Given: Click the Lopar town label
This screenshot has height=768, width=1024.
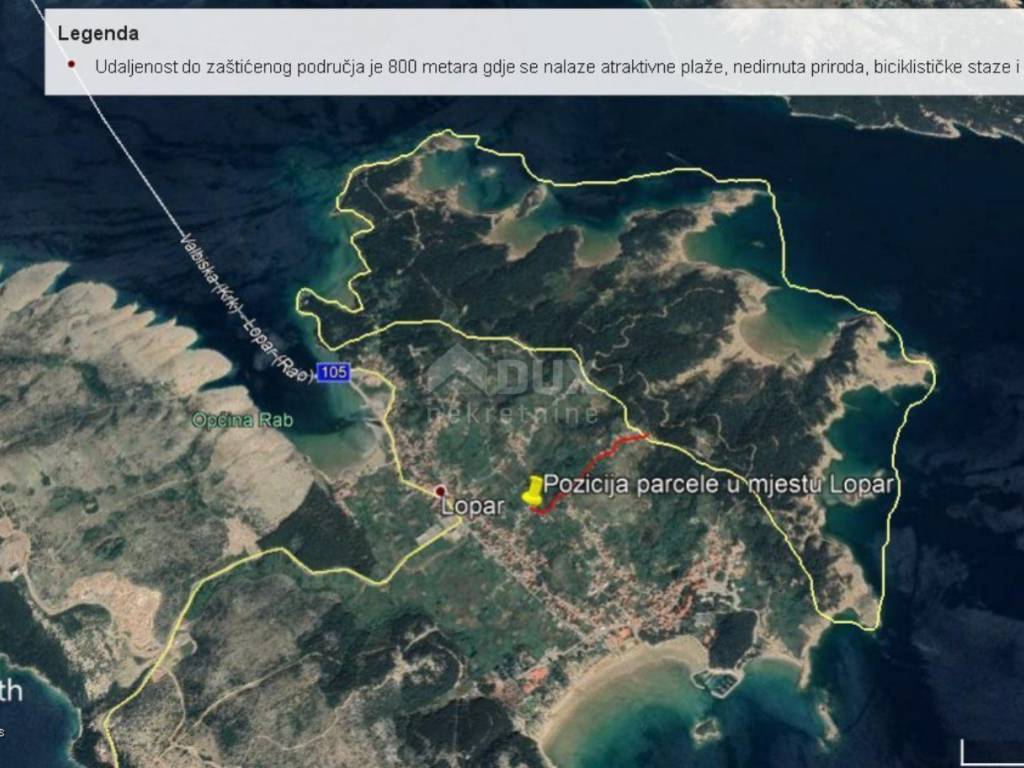Looking at the screenshot, I should point(472,507).
